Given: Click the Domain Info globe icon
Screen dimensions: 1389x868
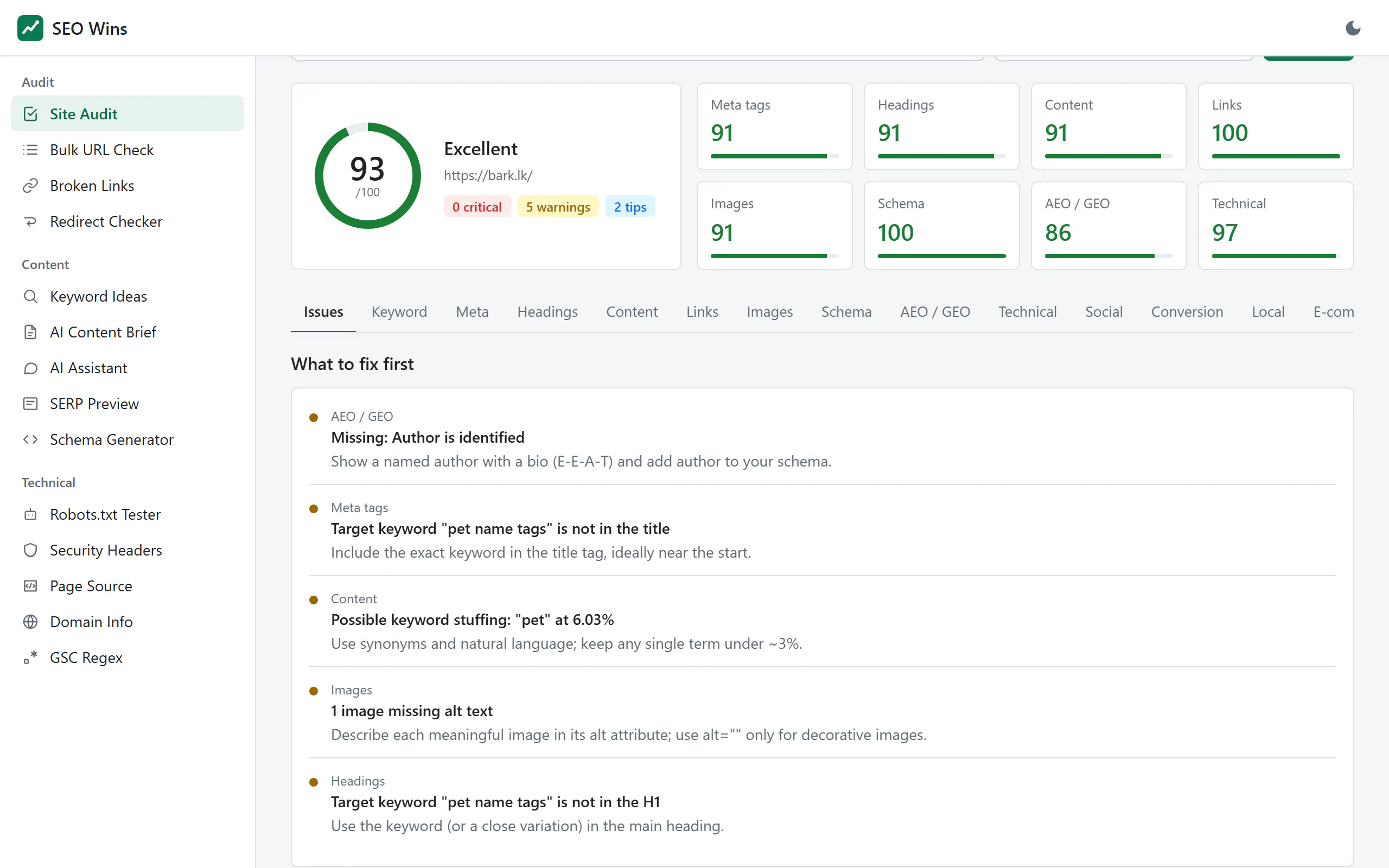Looking at the screenshot, I should pyautogui.click(x=30, y=622).
